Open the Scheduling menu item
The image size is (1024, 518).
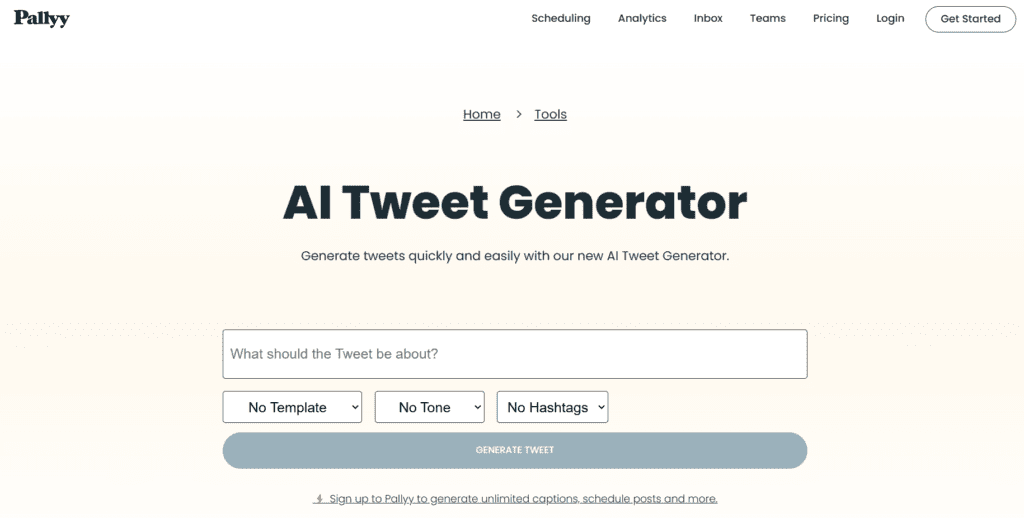pyautogui.click(x=560, y=18)
